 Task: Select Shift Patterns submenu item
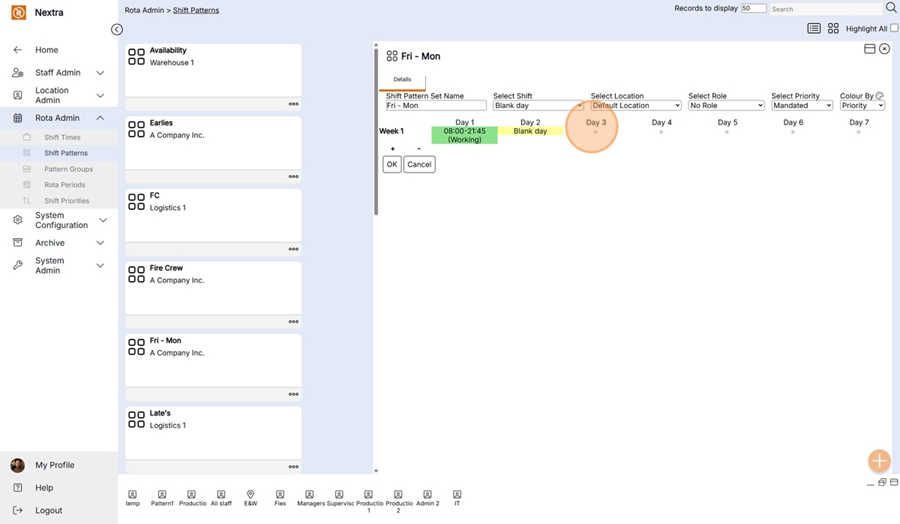point(66,153)
